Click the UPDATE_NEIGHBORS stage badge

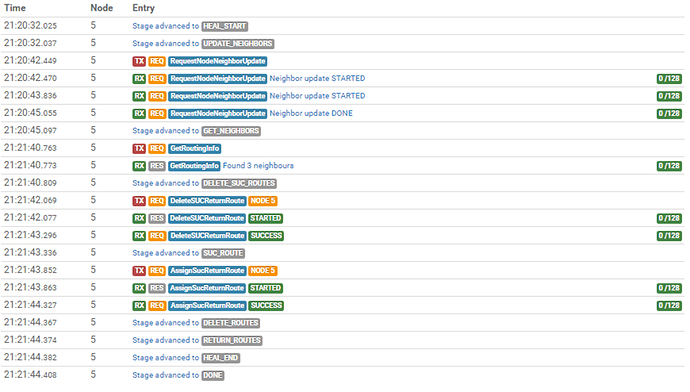[x=238, y=44]
